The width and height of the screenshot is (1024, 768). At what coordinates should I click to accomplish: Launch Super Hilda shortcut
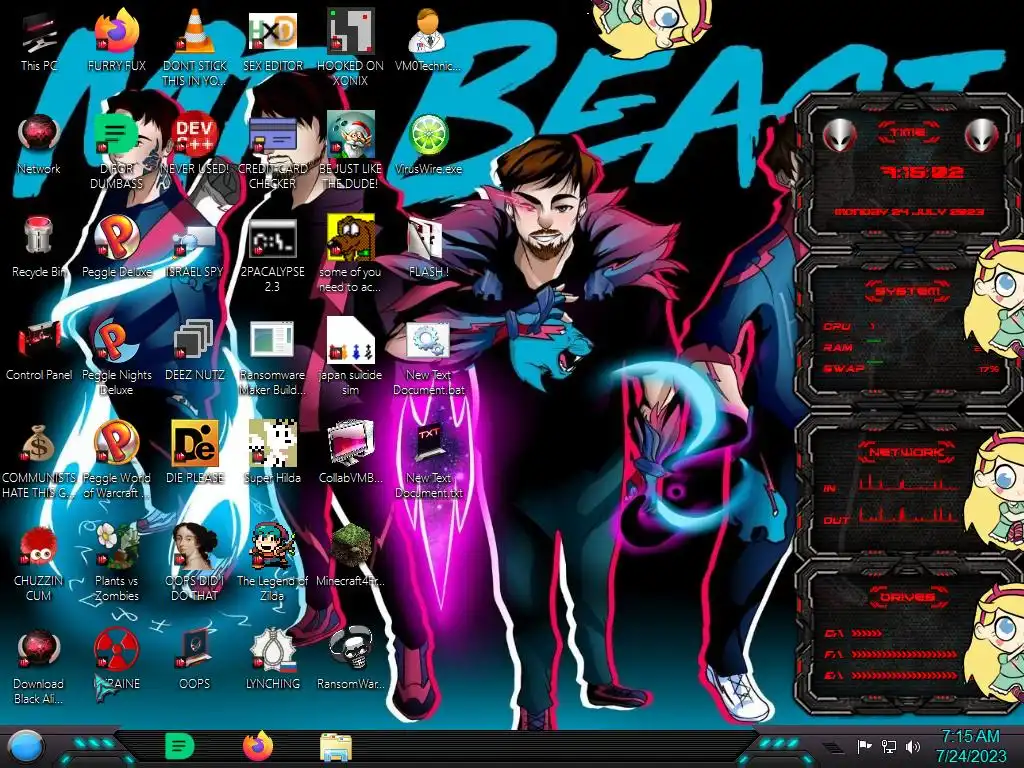click(x=273, y=454)
